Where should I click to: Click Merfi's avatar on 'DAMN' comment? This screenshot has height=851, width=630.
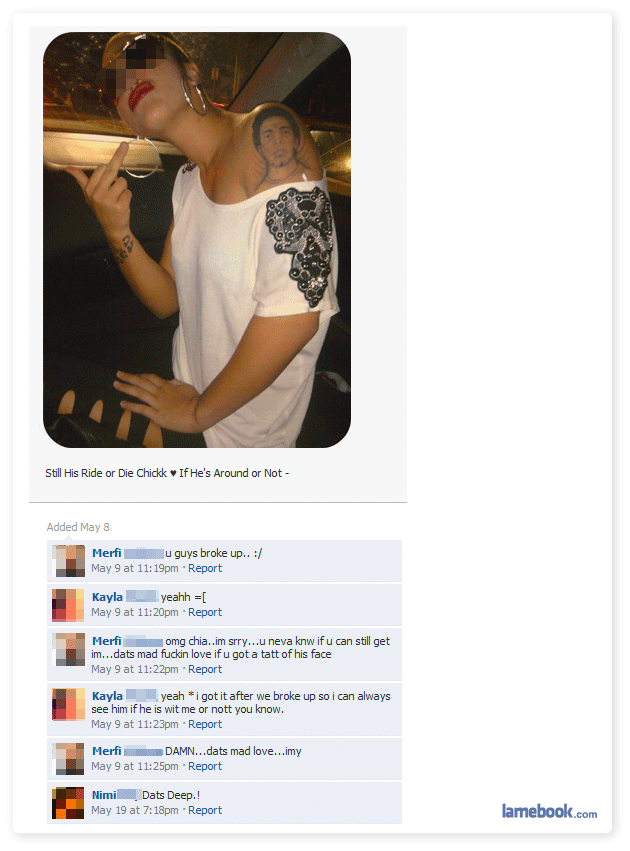coord(68,759)
